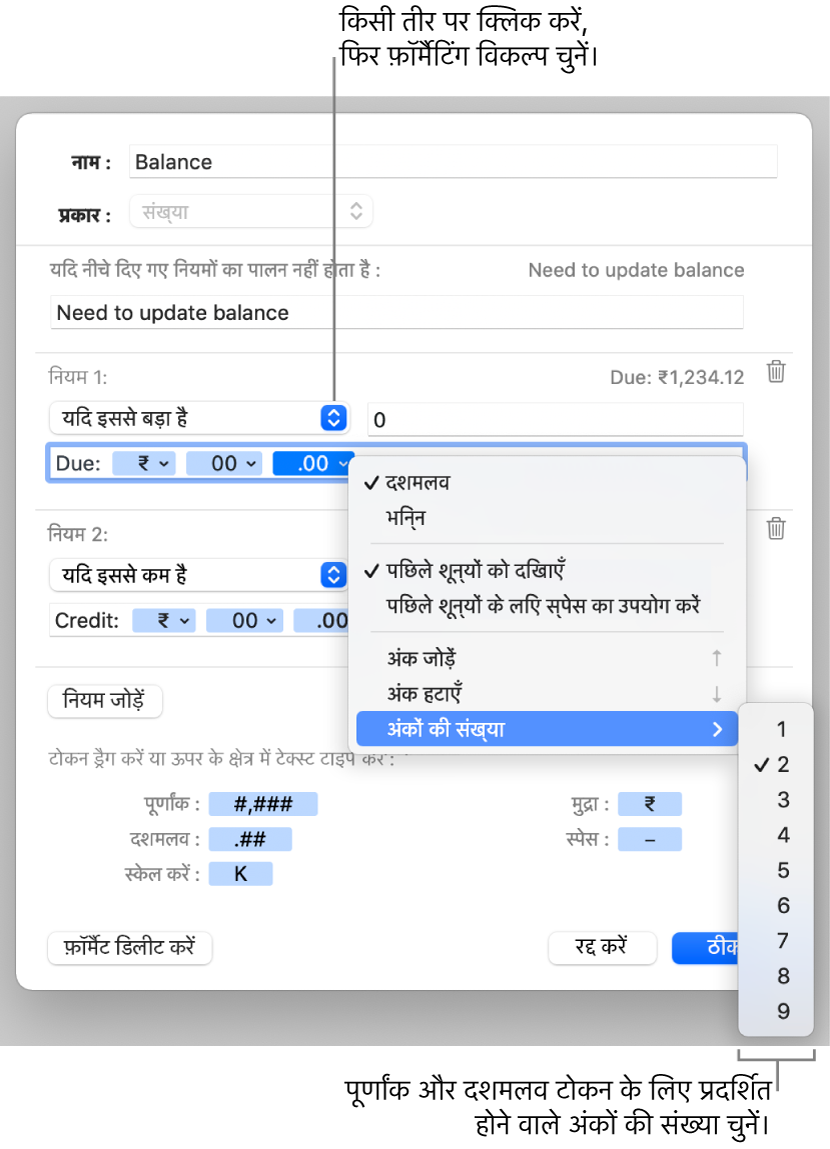This screenshot has width=830, height=1149.
Task: Choose the 'भिन्न' menu option
Action: point(546,518)
